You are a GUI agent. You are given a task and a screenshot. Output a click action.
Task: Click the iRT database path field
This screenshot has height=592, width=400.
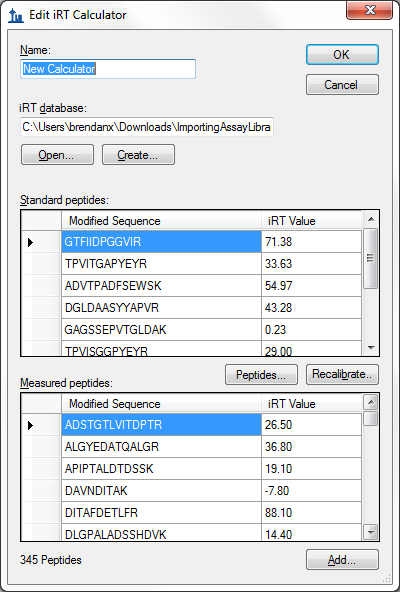click(147, 127)
